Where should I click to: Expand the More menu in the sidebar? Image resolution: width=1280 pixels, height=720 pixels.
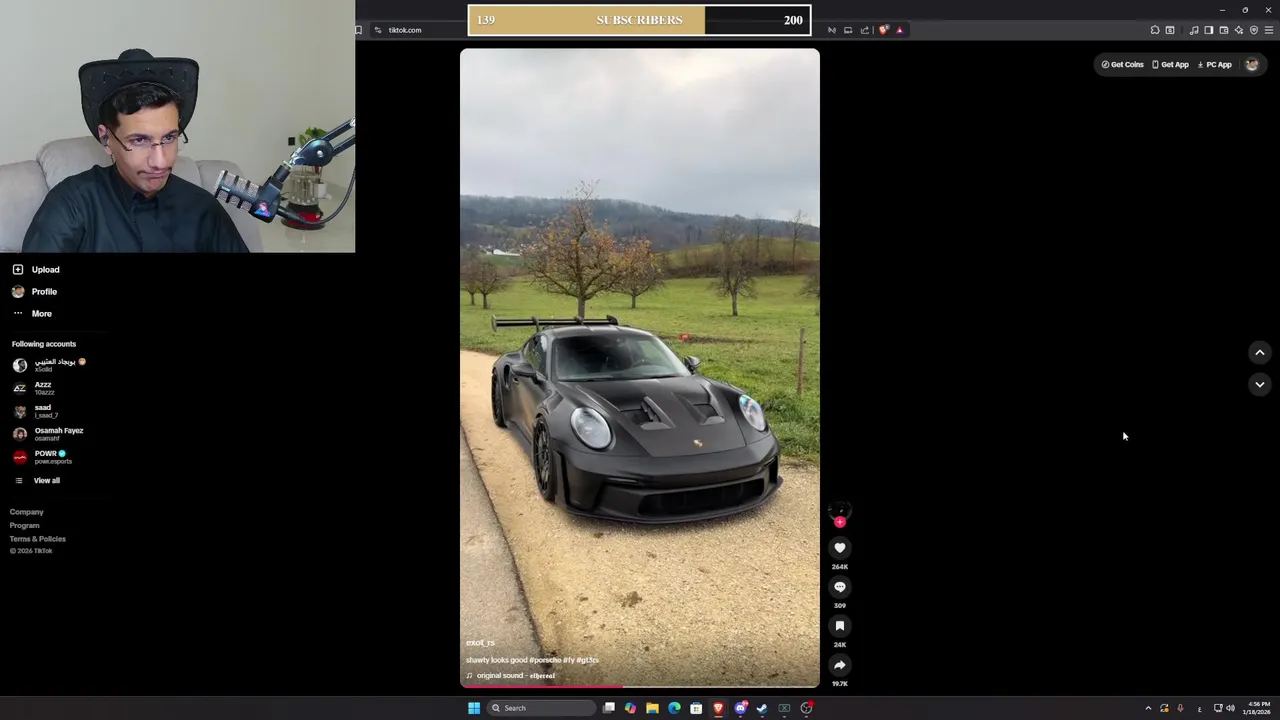32,314
